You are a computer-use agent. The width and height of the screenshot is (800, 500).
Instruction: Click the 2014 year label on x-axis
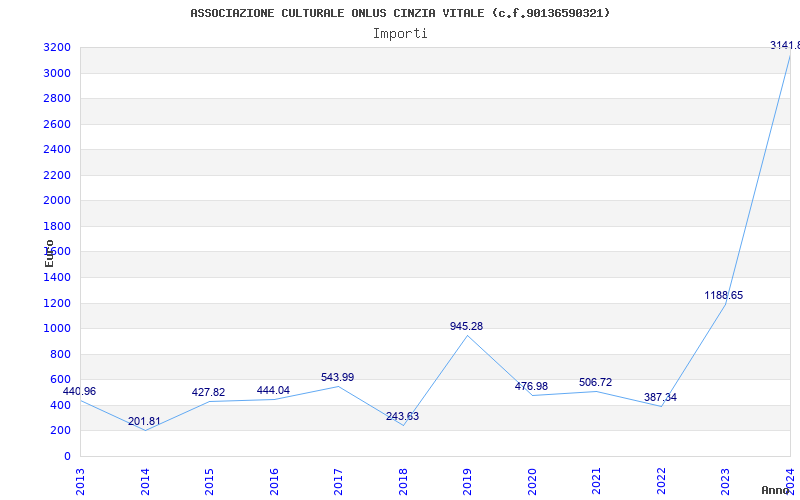point(145,481)
